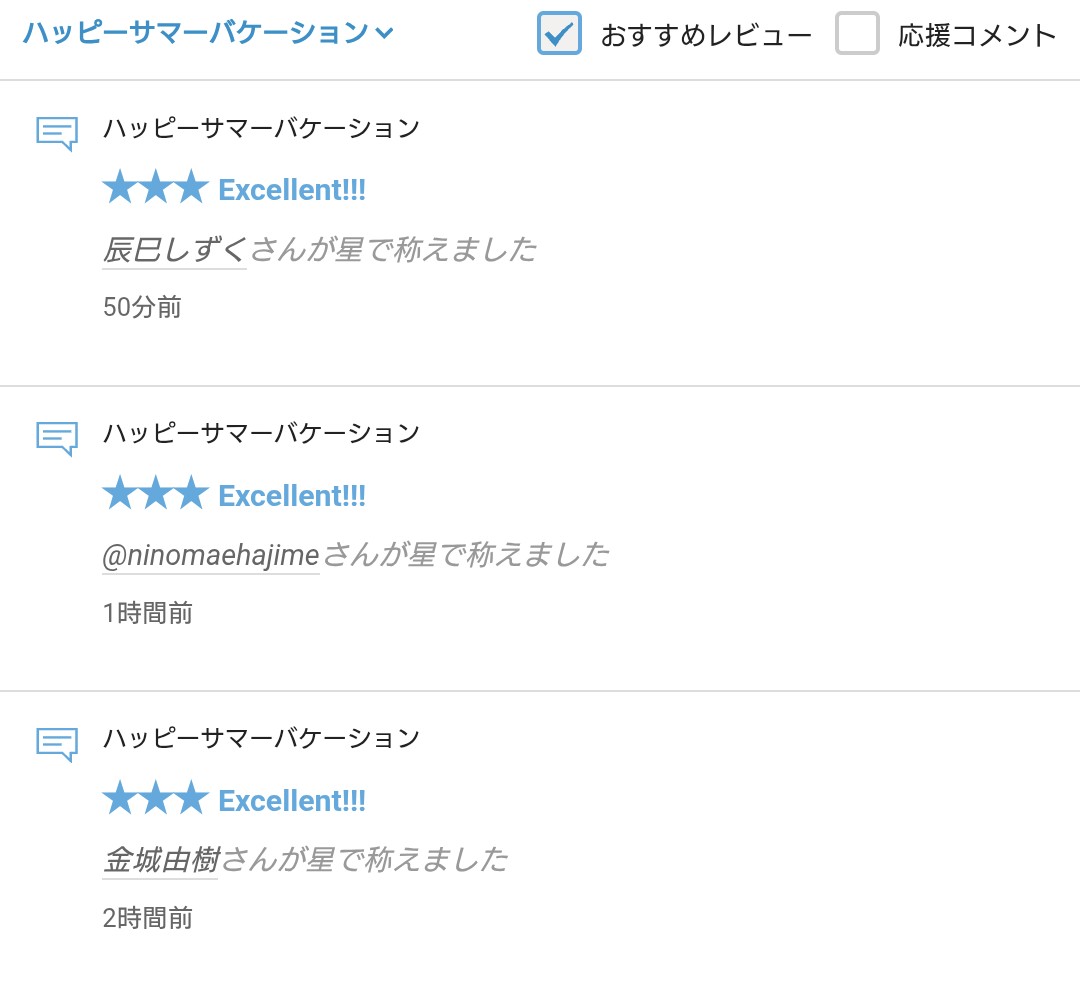Screen dimensions: 1080x996
Task: Click the title of the third review
Action: (261, 738)
